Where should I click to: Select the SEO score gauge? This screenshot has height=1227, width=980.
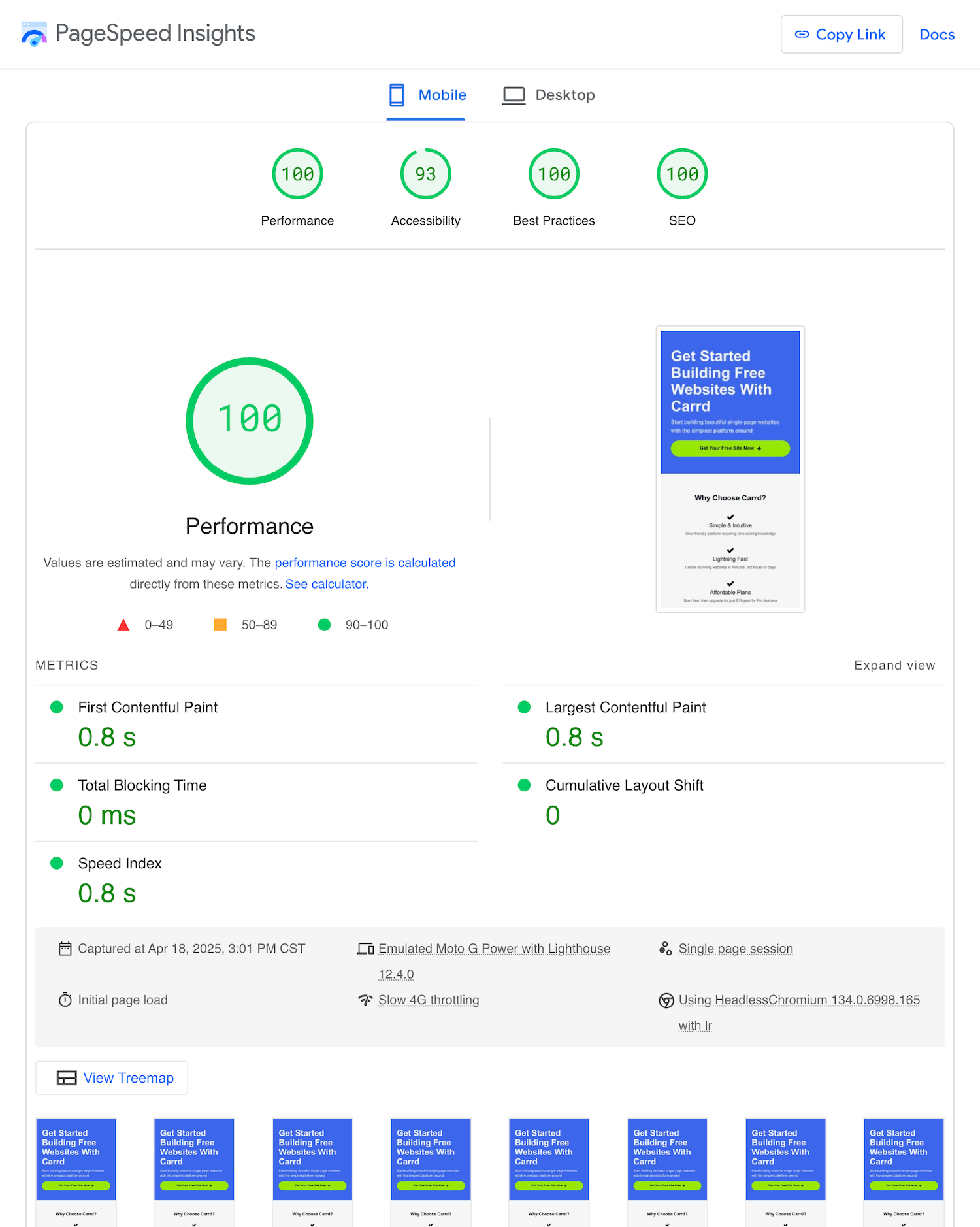pos(682,174)
